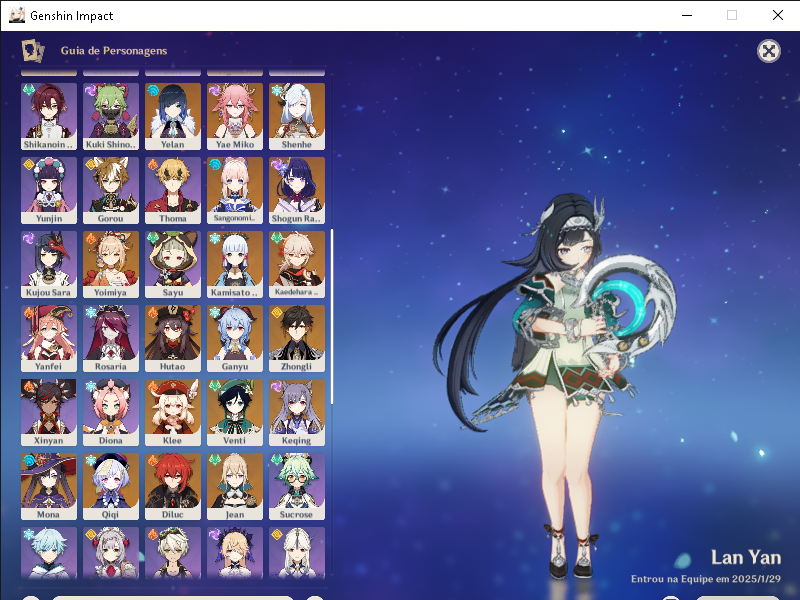Click the Genshin Impact window app icon
The image size is (800, 600).
tap(17, 15)
